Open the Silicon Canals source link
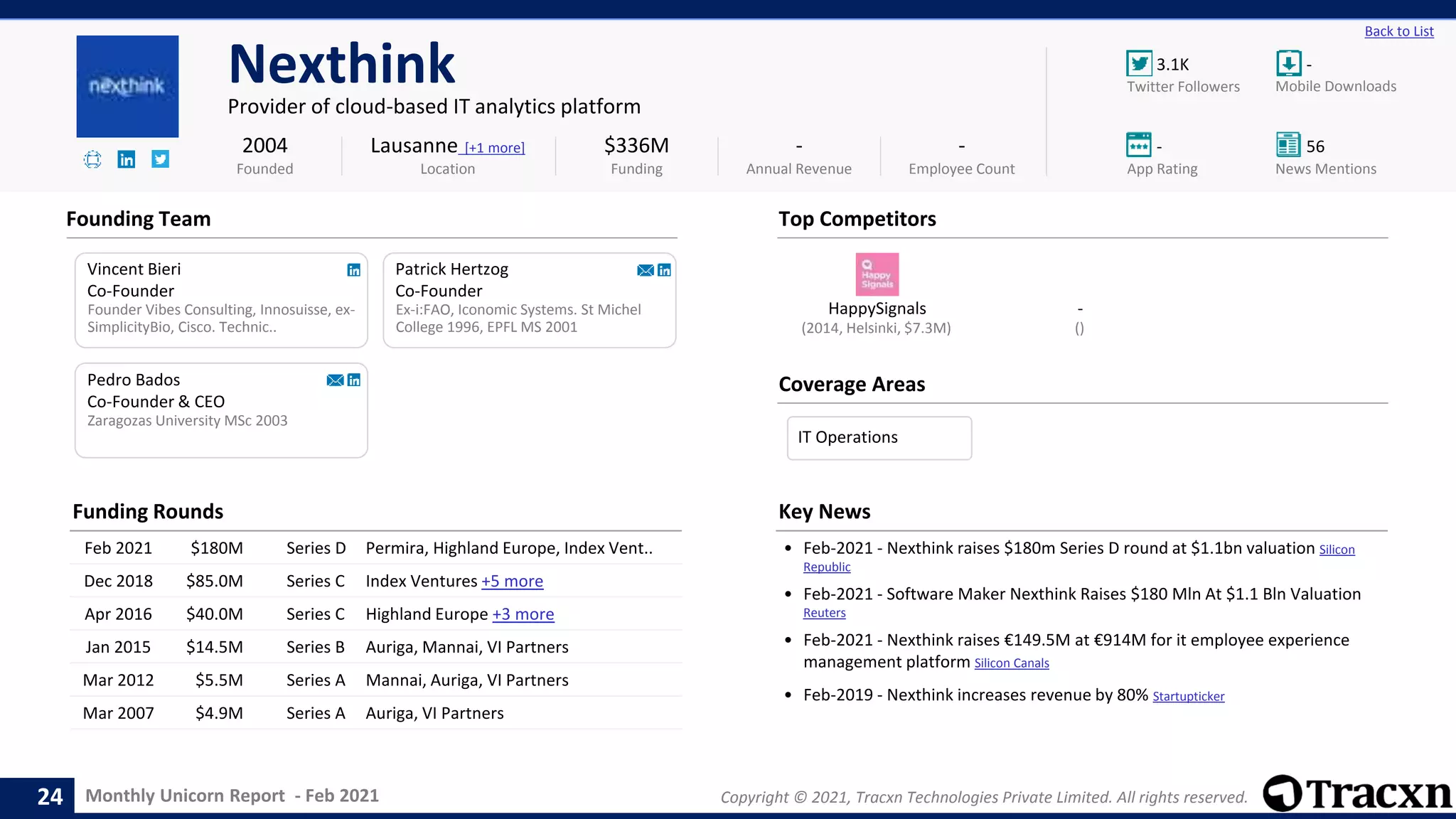 click(x=1012, y=663)
